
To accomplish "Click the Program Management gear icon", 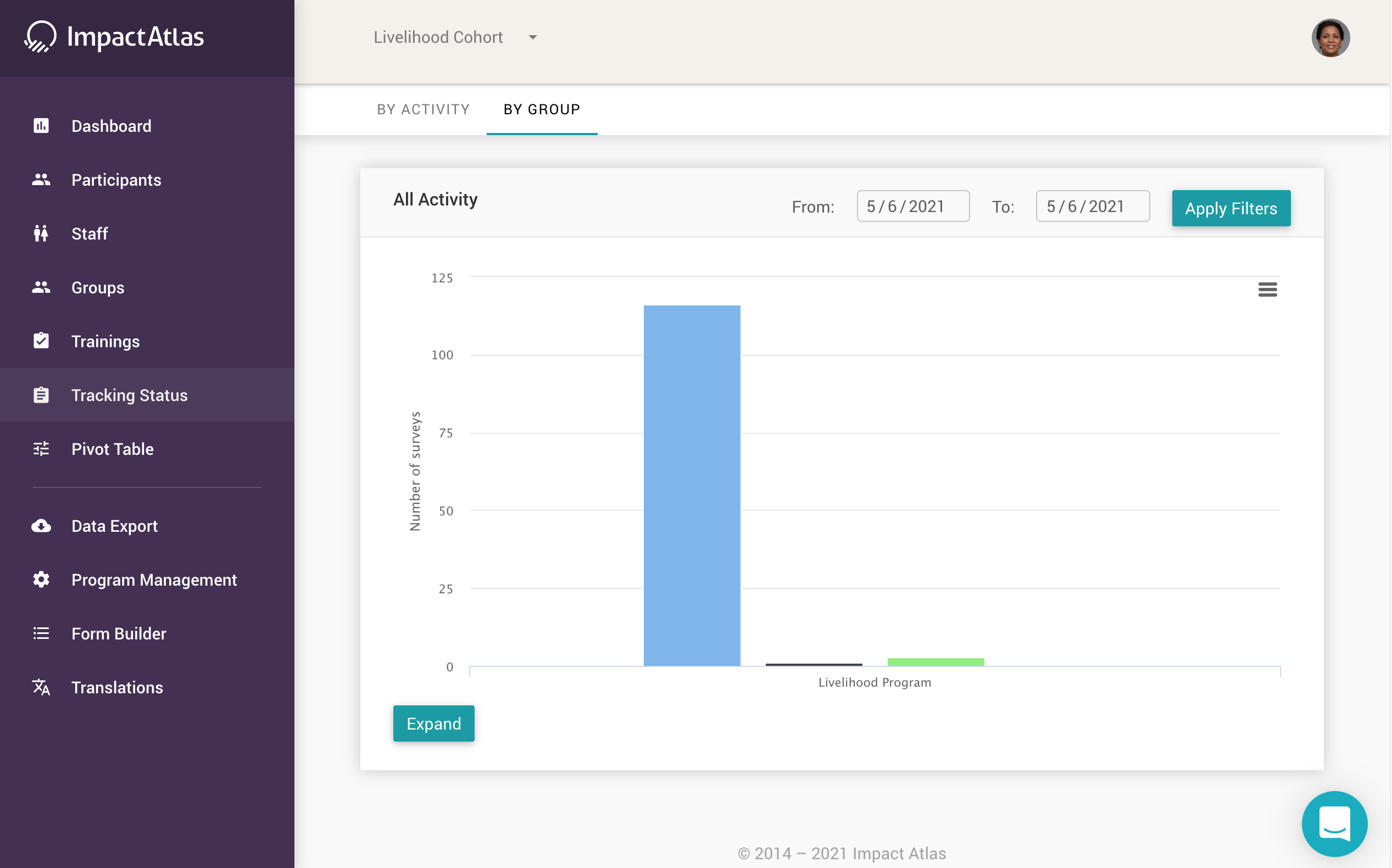I will [41, 580].
